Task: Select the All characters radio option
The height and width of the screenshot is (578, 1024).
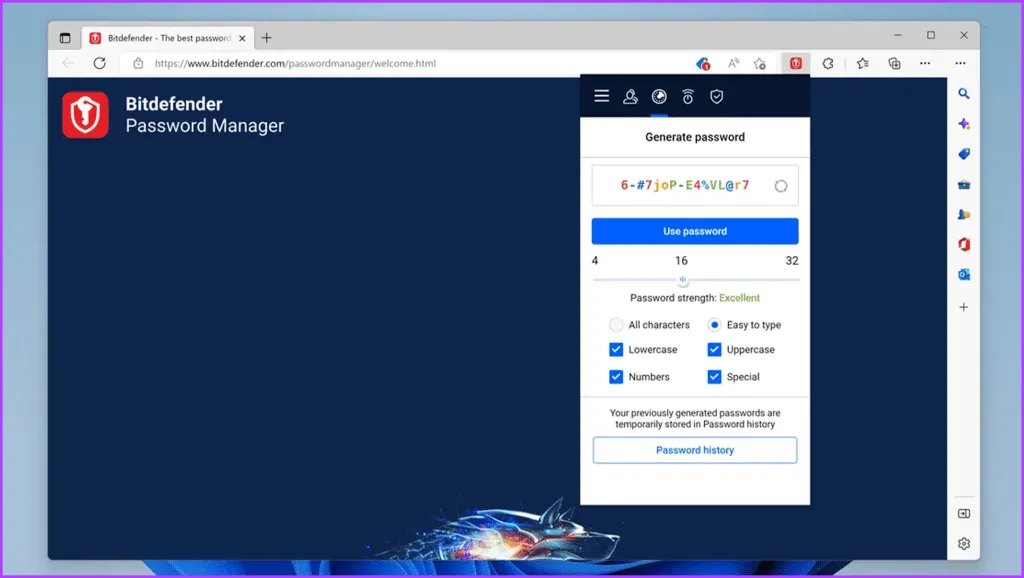Action: click(616, 325)
